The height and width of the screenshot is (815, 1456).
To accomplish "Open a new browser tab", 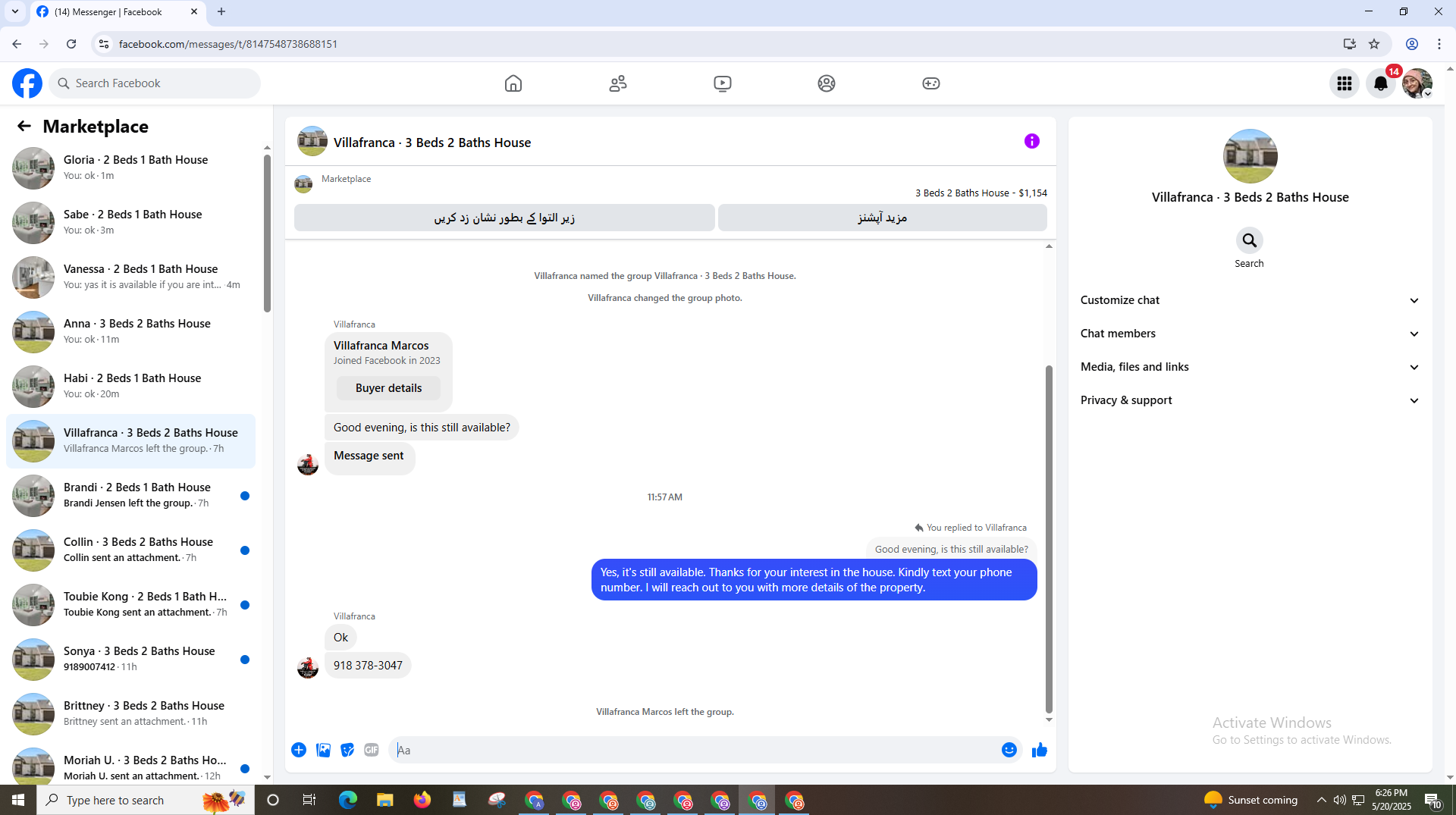I will (x=221, y=12).
